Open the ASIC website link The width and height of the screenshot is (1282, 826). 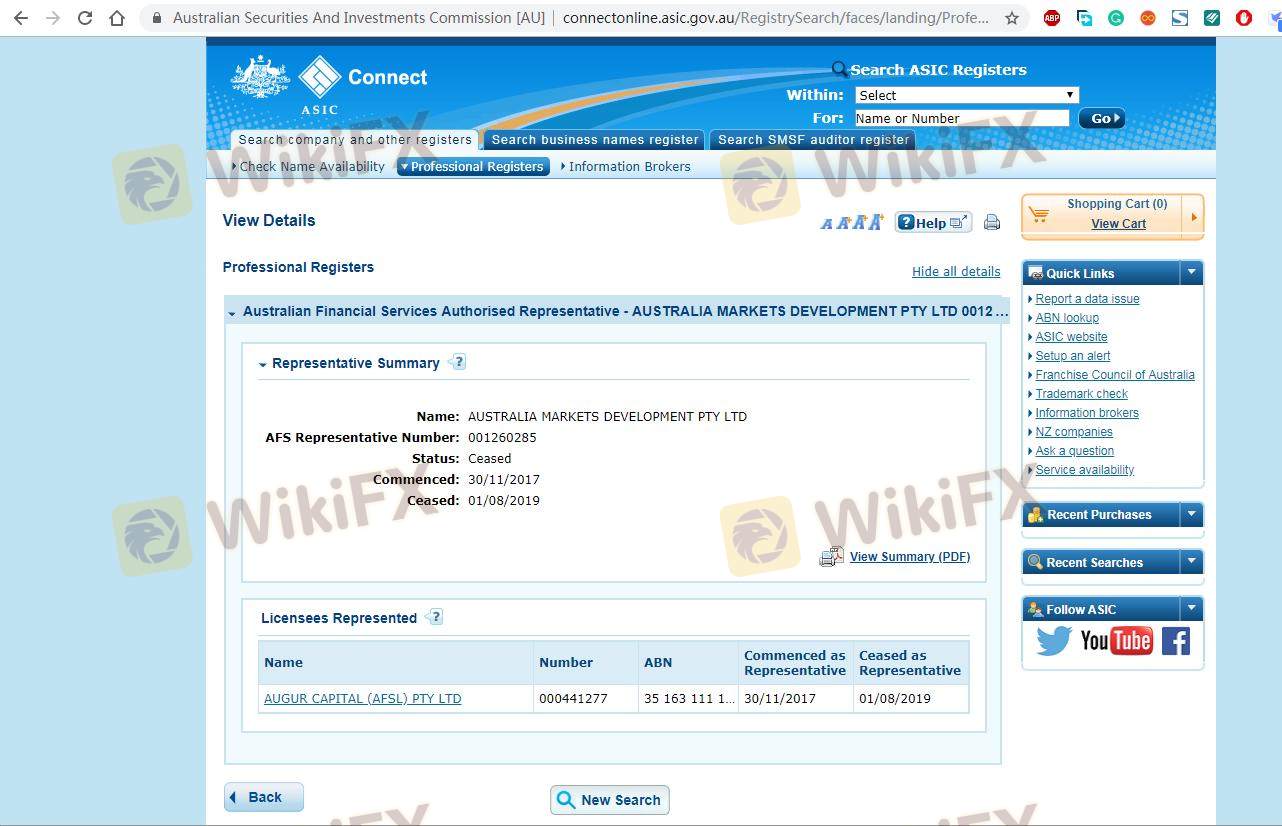coord(1071,337)
